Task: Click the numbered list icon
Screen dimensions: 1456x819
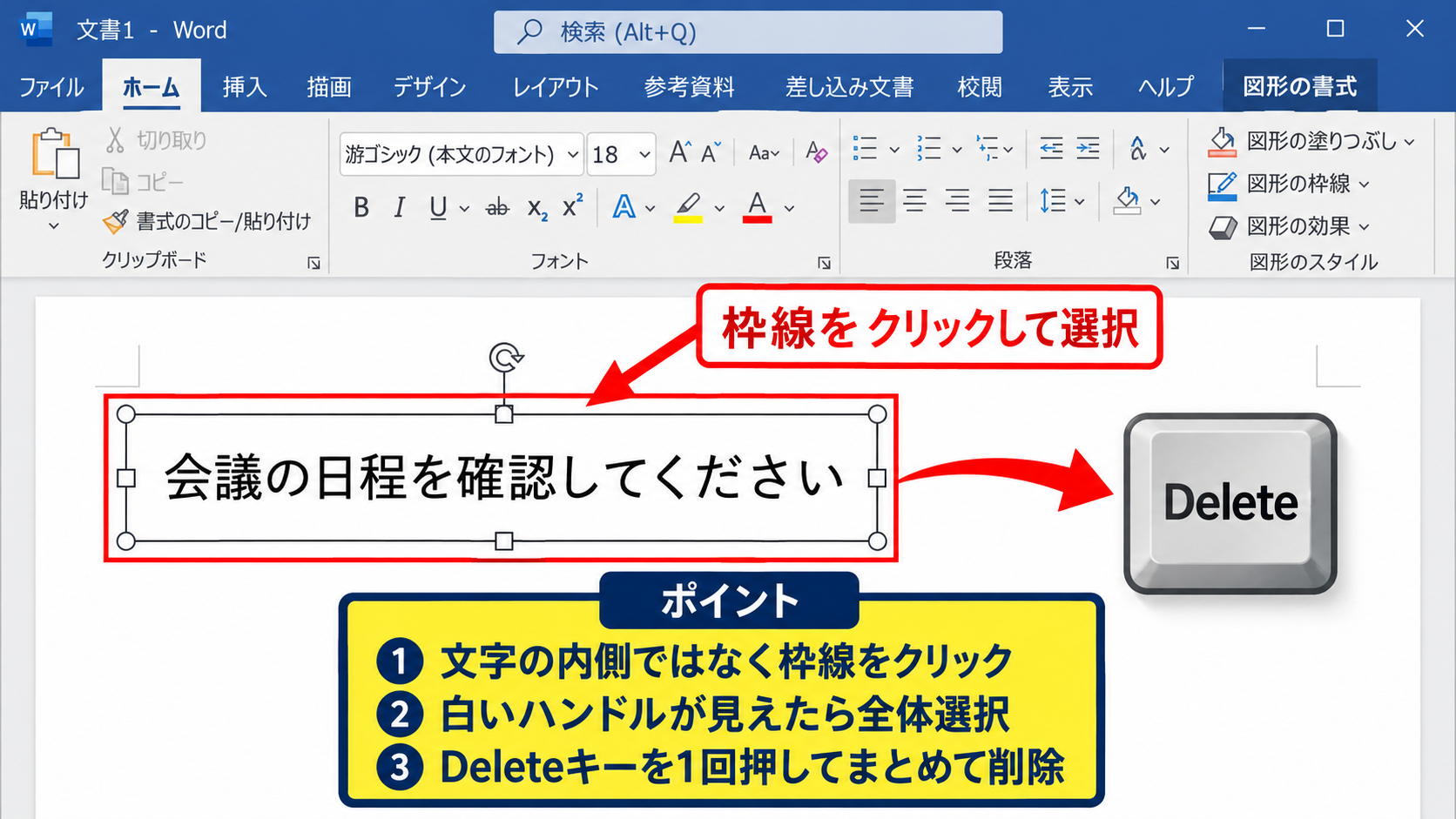Action: click(x=929, y=149)
